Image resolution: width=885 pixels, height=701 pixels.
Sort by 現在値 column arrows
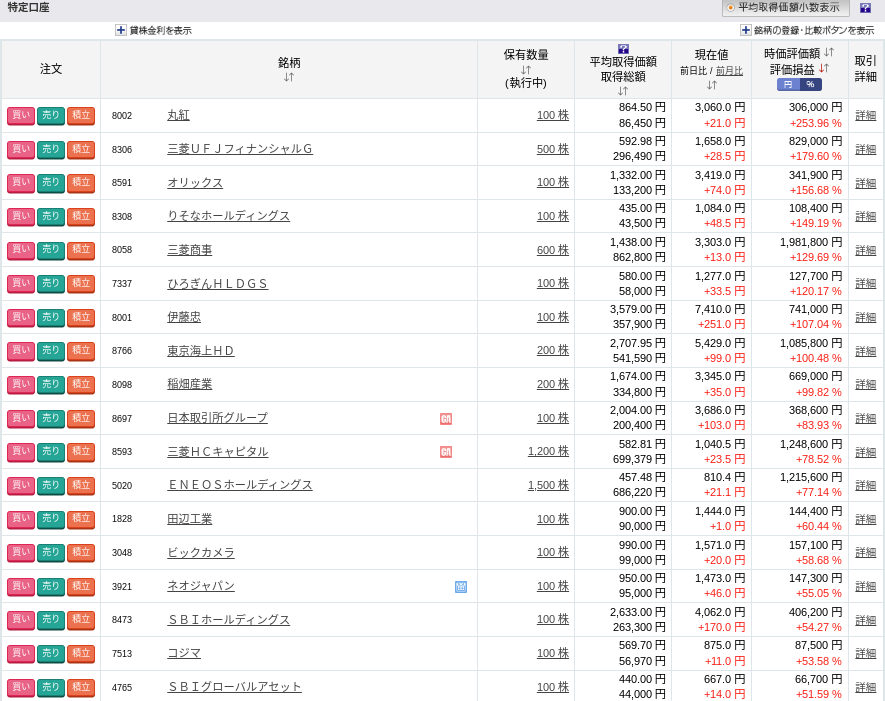coord(712,85)
